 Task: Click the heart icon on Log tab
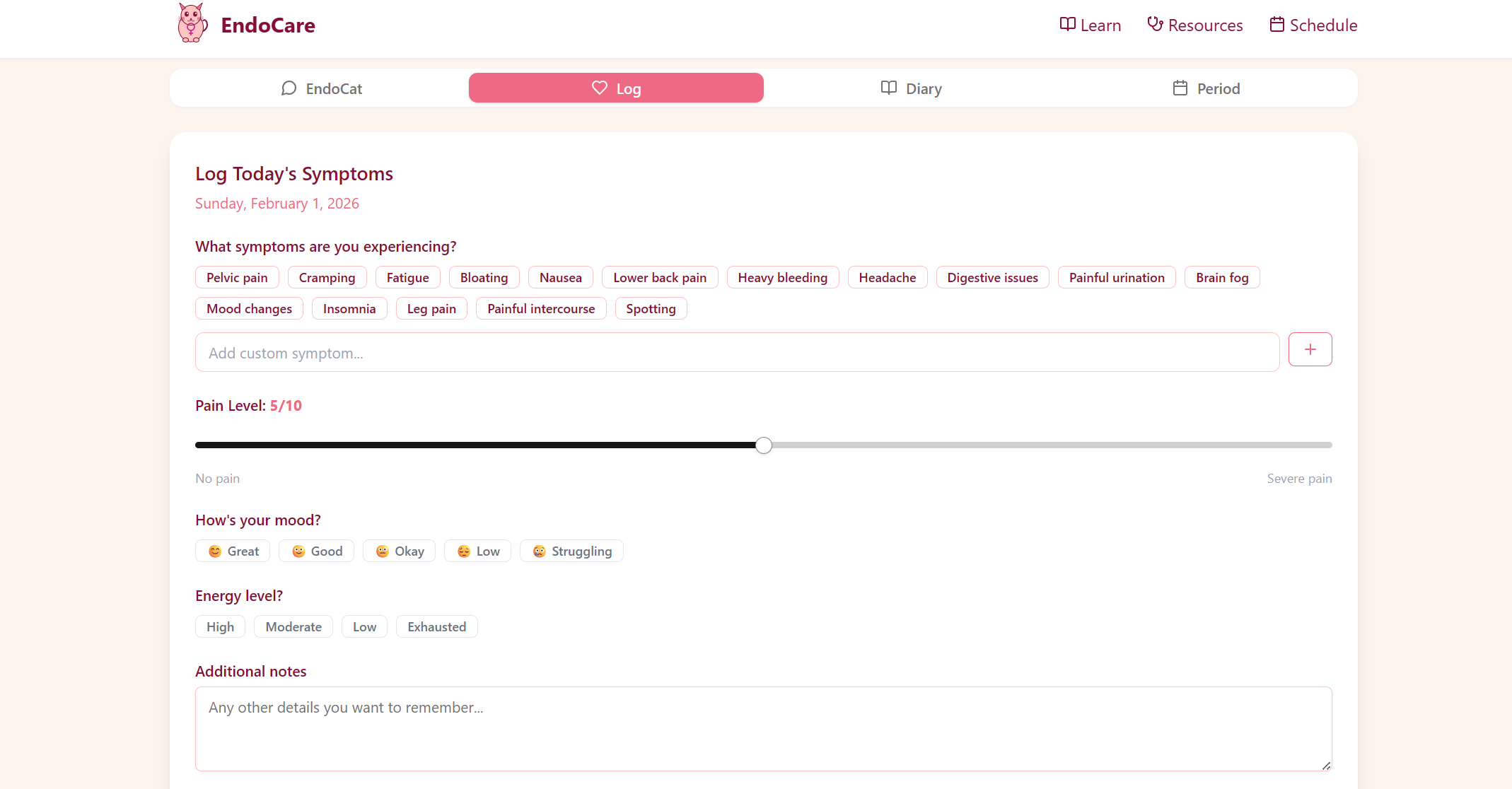[599, 88]
